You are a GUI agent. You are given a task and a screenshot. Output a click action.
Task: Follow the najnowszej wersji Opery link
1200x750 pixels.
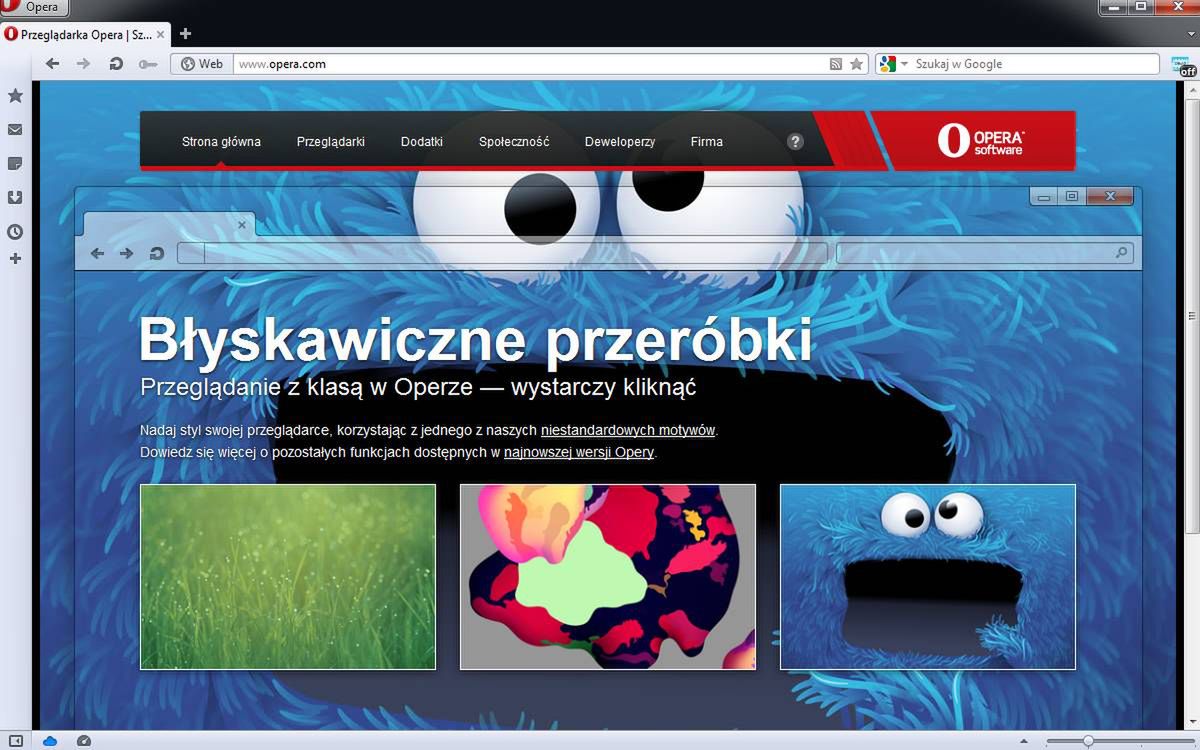point(579,452)
